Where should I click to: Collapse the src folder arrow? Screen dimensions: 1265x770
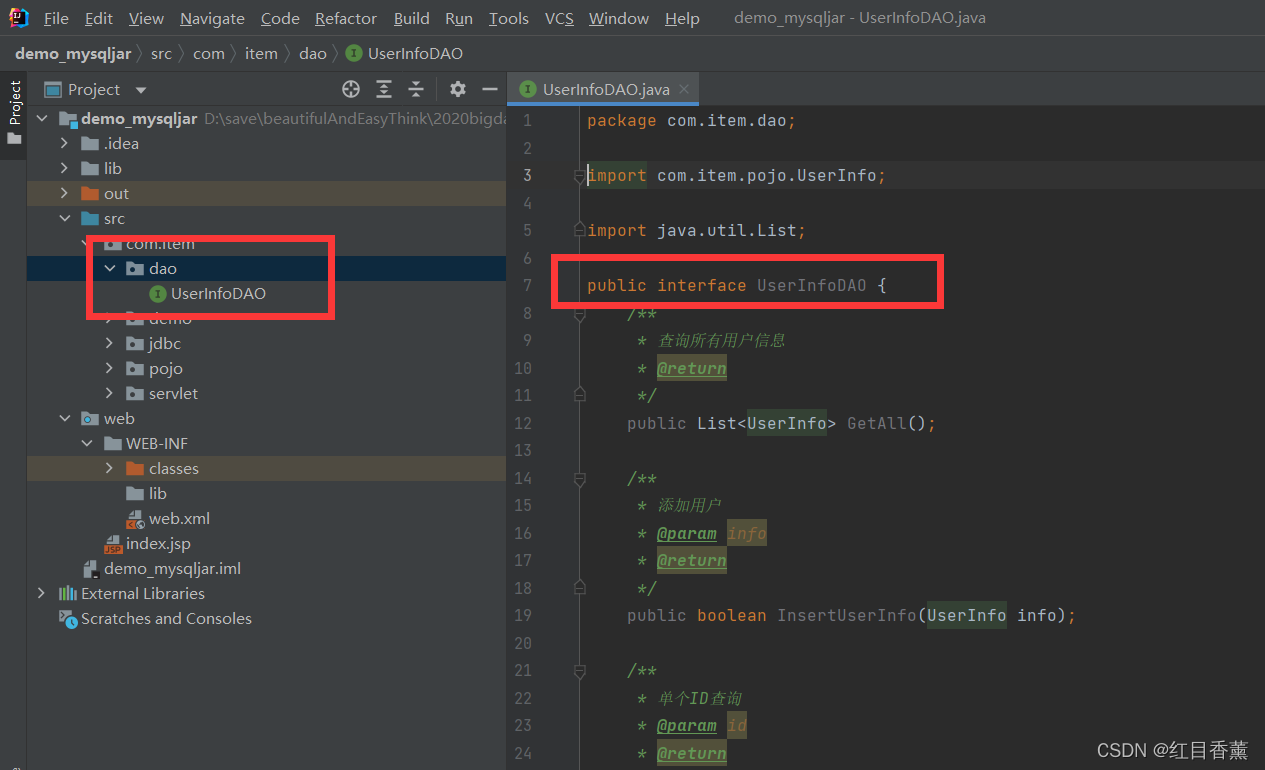pos(65,218)
